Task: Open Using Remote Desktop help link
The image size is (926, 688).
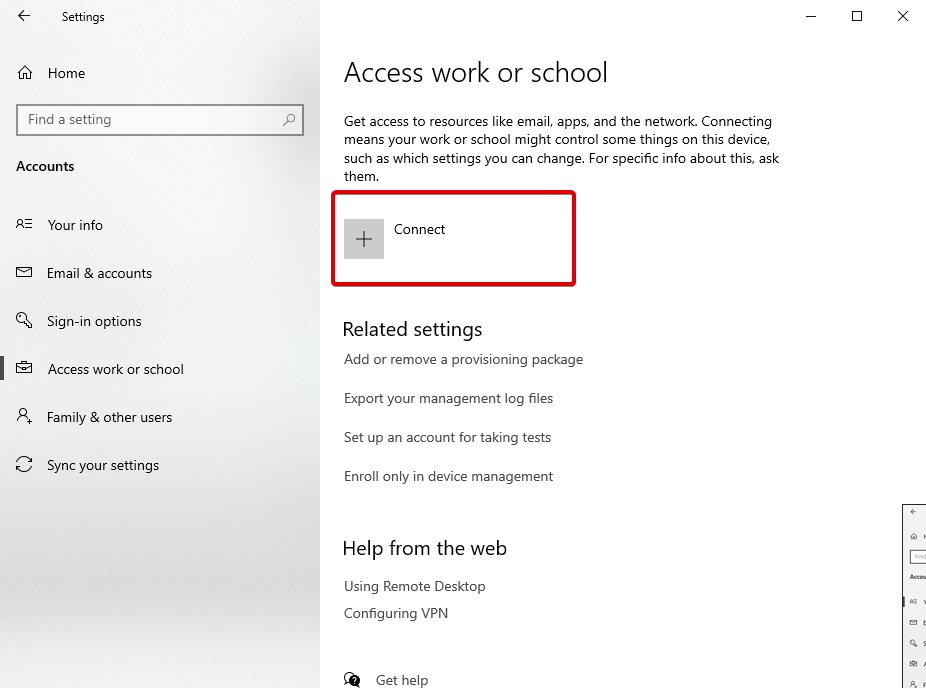Action: tap(415, 586)
